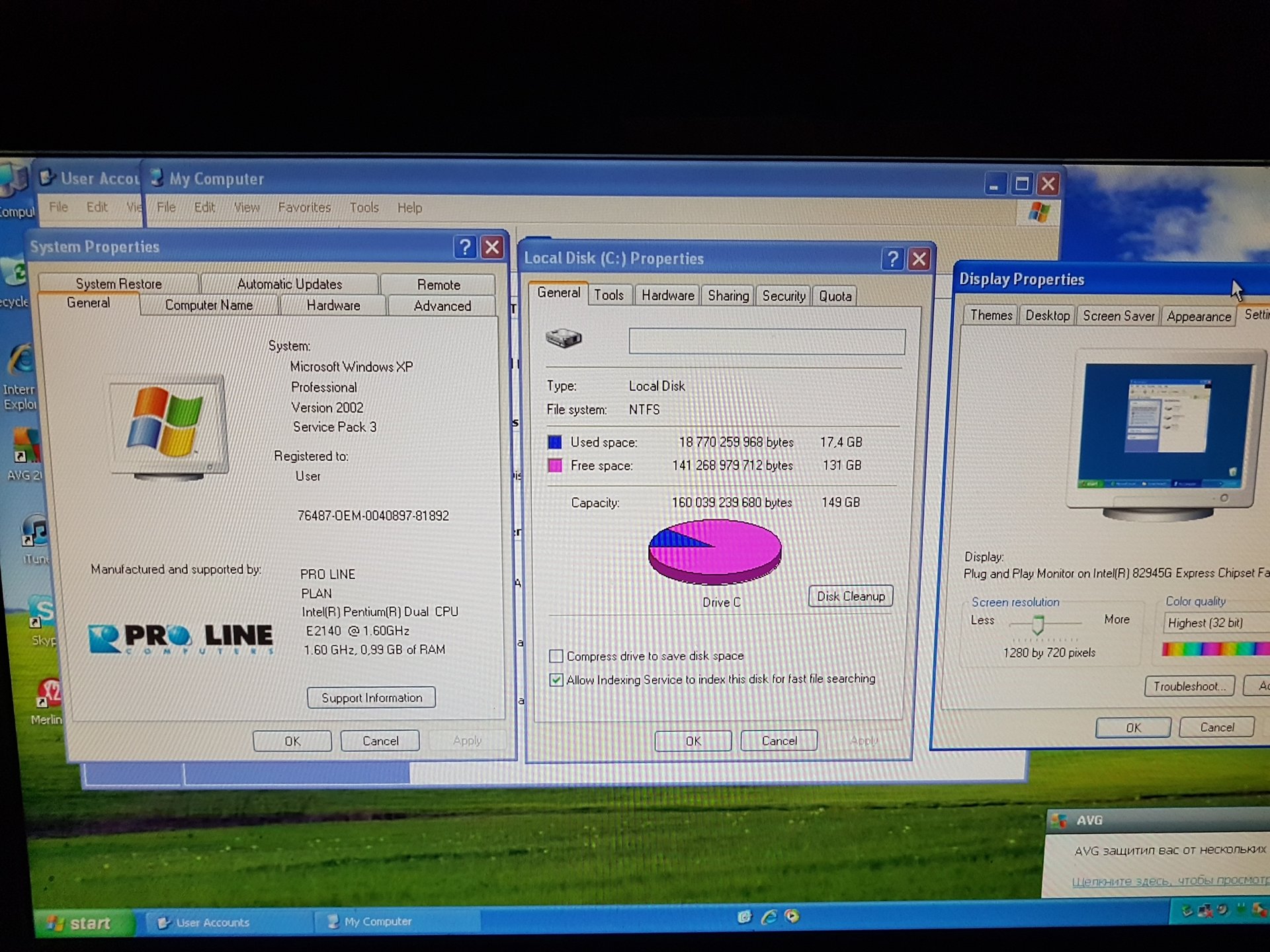Enable Compress drive to save disk space
The width and height of the screenshot is (1270, 952).
[556, 656]
